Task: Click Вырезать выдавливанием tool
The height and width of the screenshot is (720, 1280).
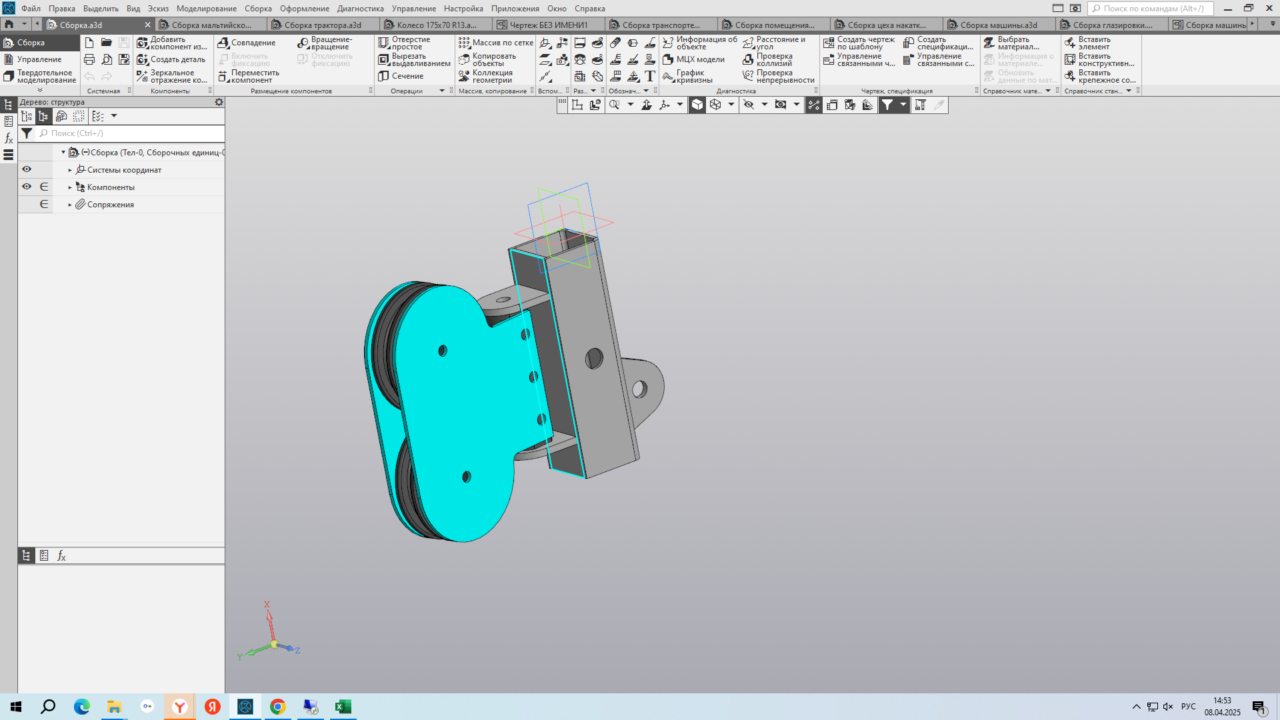Action: (x=414, y=60)
